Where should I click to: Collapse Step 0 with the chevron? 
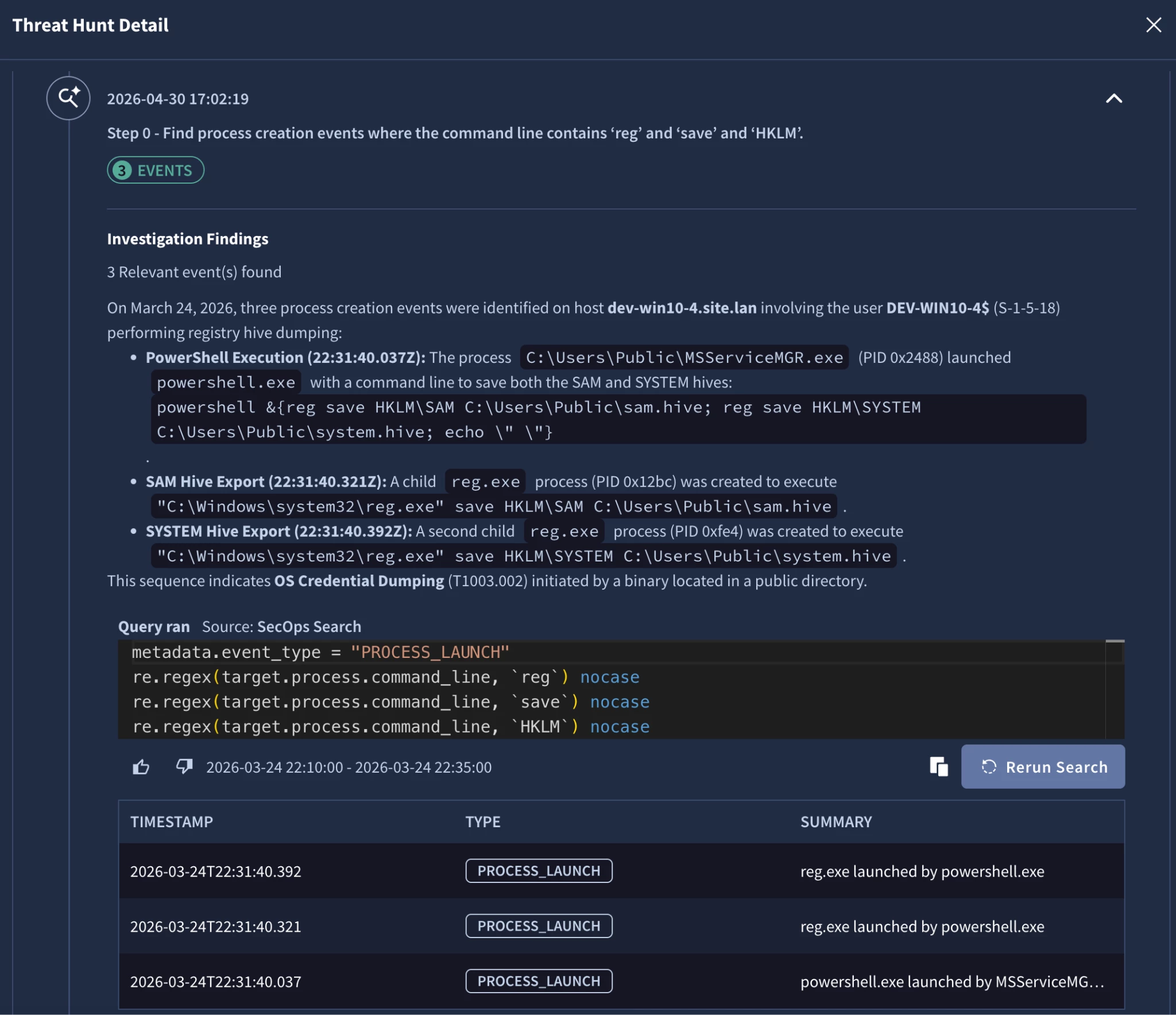(x=1113, y=99)
